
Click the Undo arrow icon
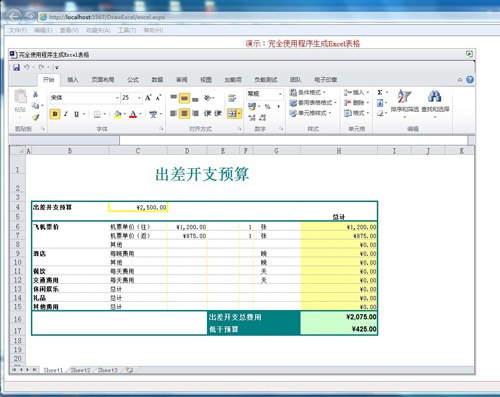26,67
